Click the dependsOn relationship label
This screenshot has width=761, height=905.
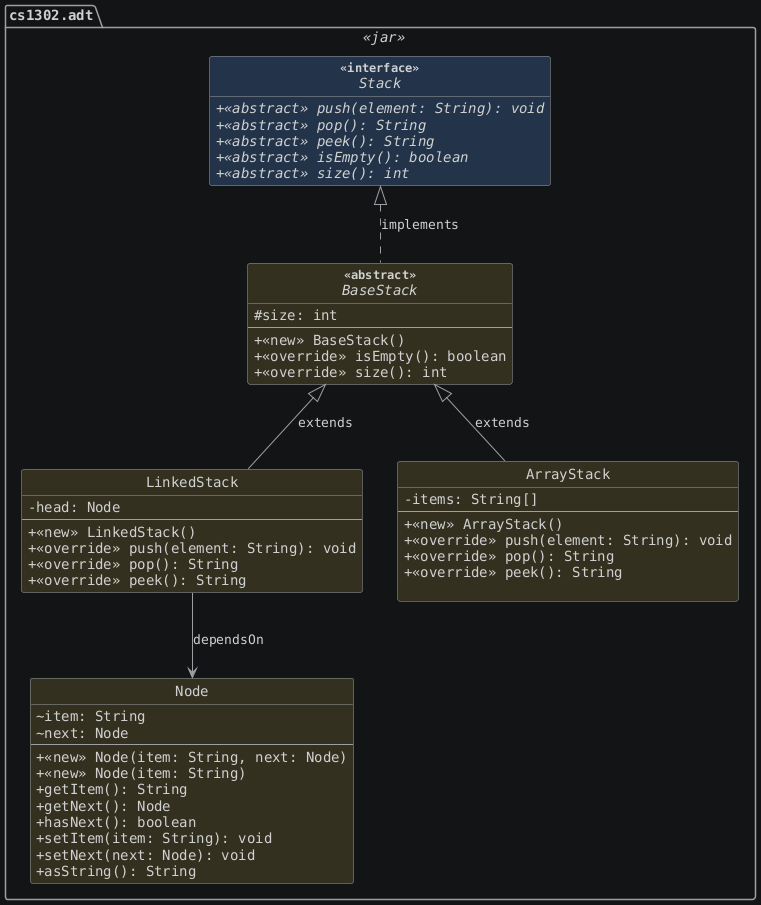point(228,640)
